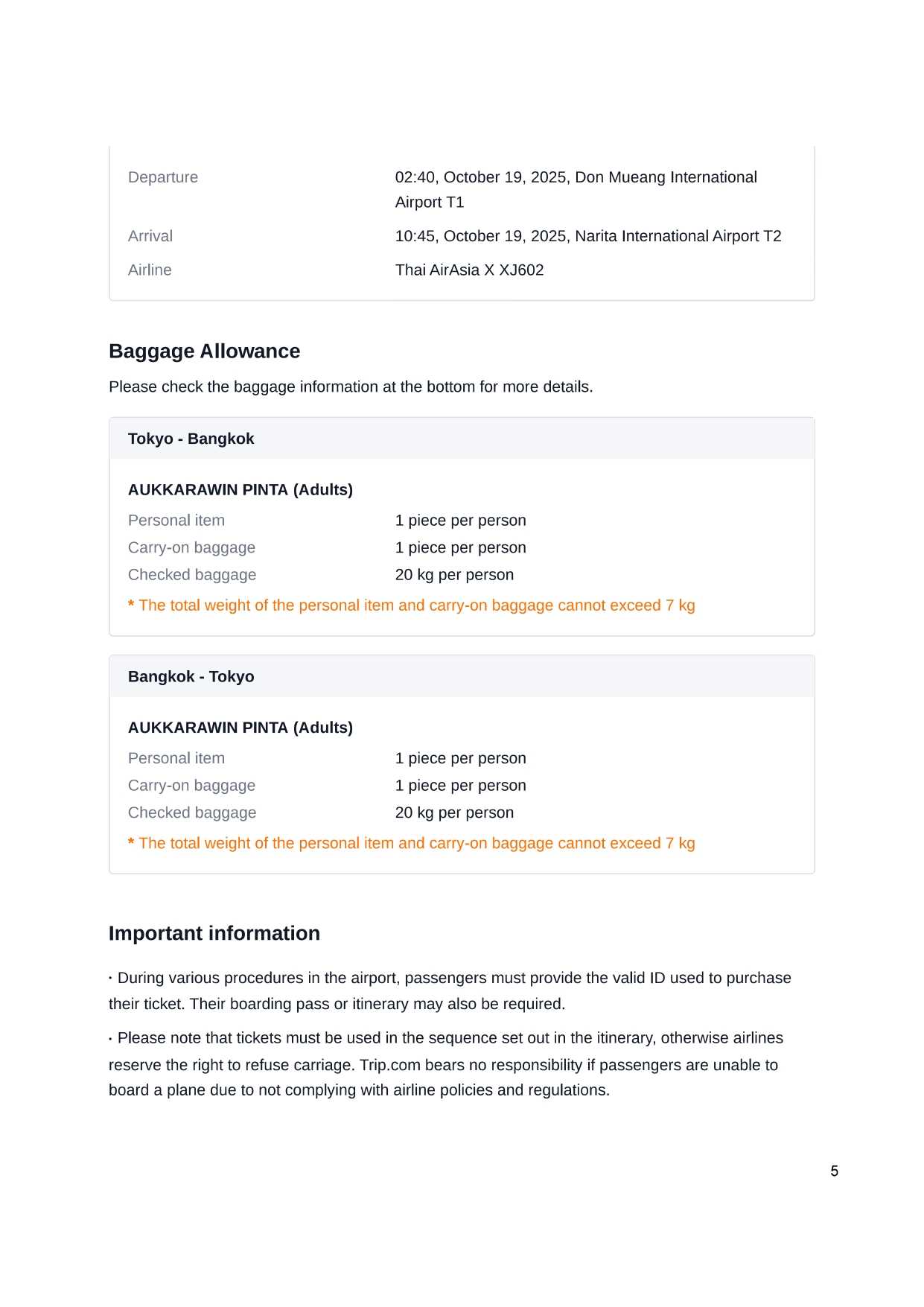The height and width of the screenshot is (1307, 924).
Task: Click 20 kg per person in Bangkok - Tokyo section
Action: [454, 812]
